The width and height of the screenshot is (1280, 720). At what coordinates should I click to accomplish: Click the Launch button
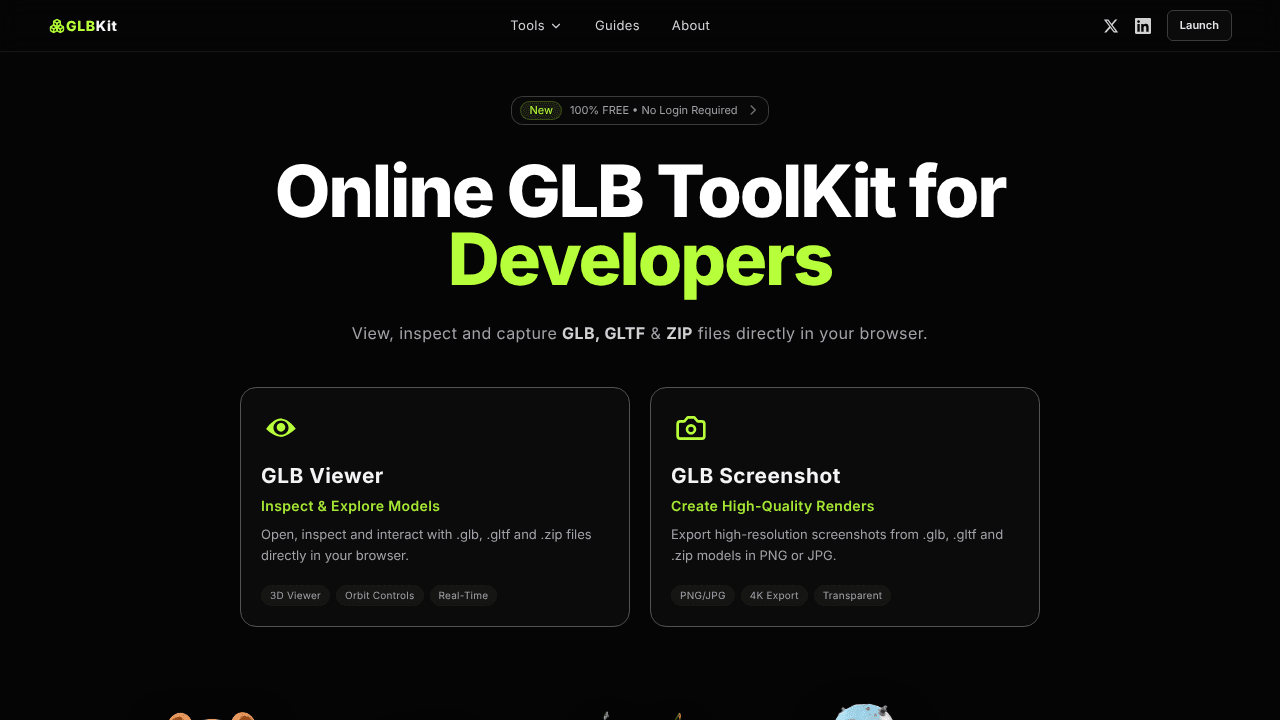tap(1199, 26)
